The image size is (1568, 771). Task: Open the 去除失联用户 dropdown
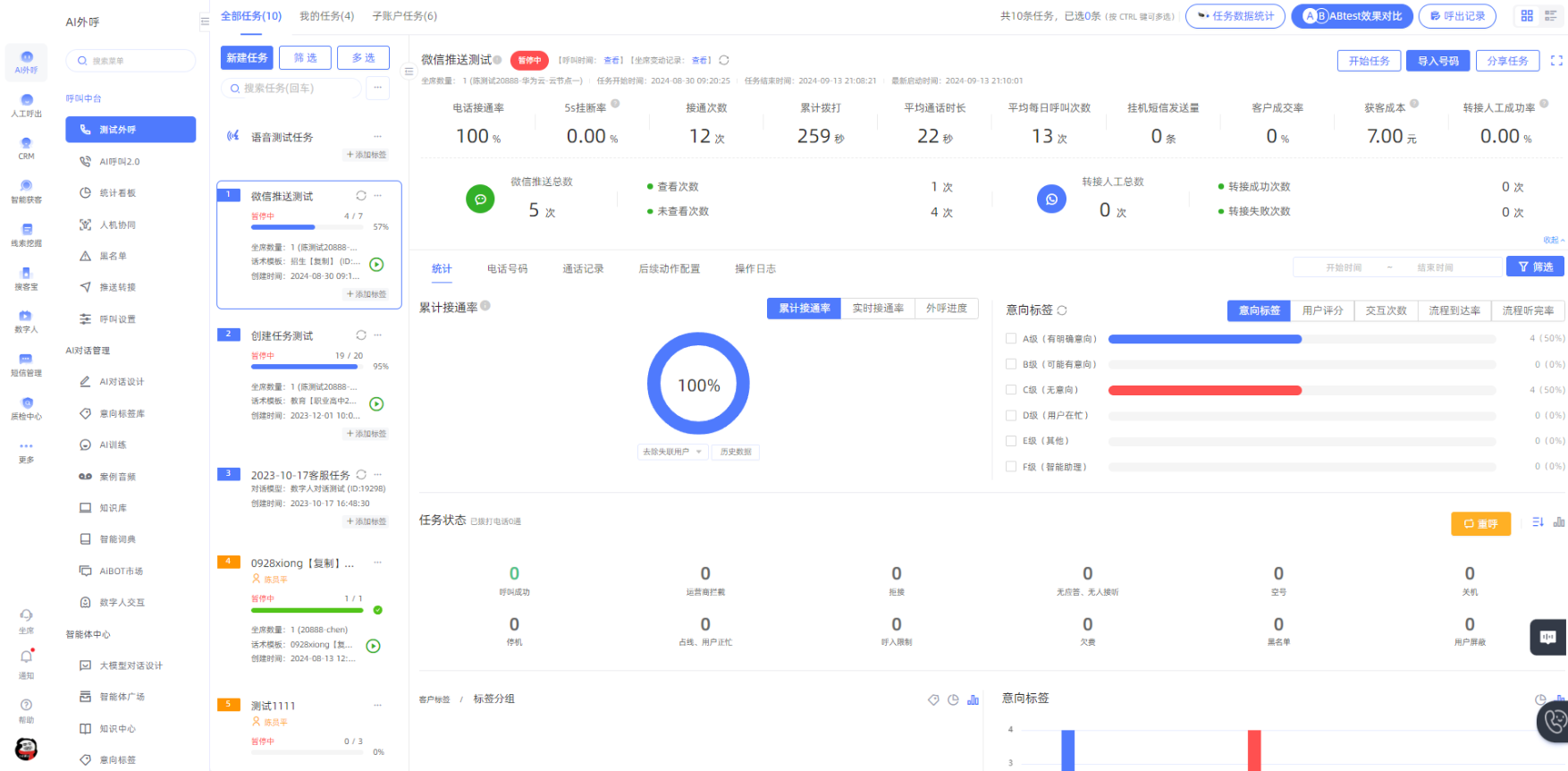(x=672, y=452)
